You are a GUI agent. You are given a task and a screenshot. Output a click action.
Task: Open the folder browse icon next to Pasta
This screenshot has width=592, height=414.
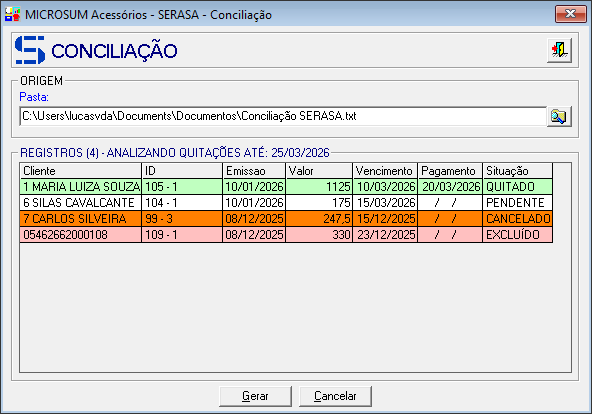[x=559, y=116]
